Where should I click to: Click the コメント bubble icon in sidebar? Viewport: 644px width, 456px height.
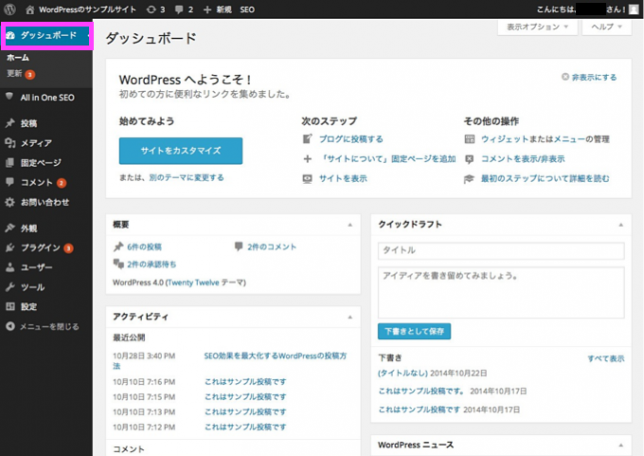pos(10,182)
